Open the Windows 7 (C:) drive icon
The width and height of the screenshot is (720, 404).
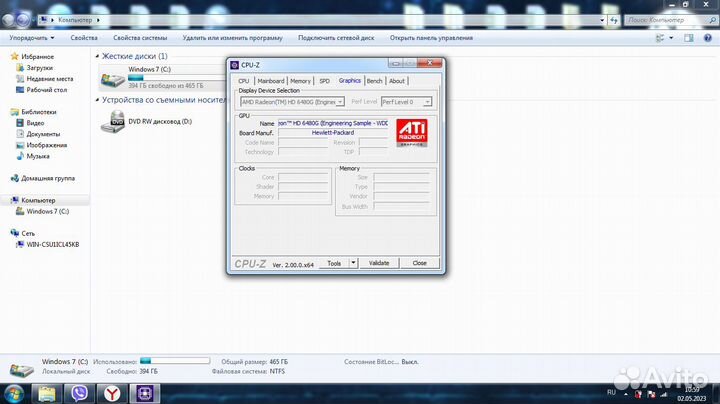[113, 78]
